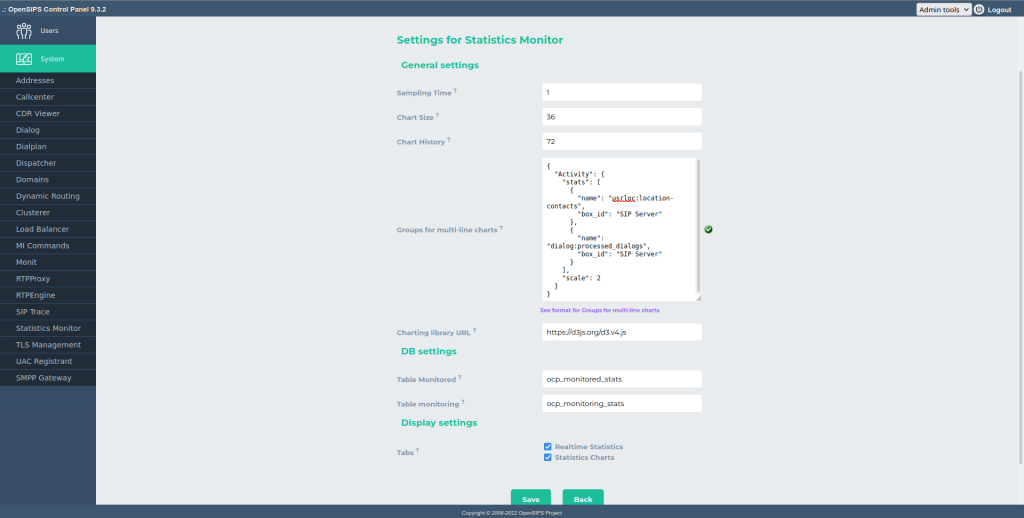
Task: Collapse the System sidebar section
Action: tap(48, 59)
